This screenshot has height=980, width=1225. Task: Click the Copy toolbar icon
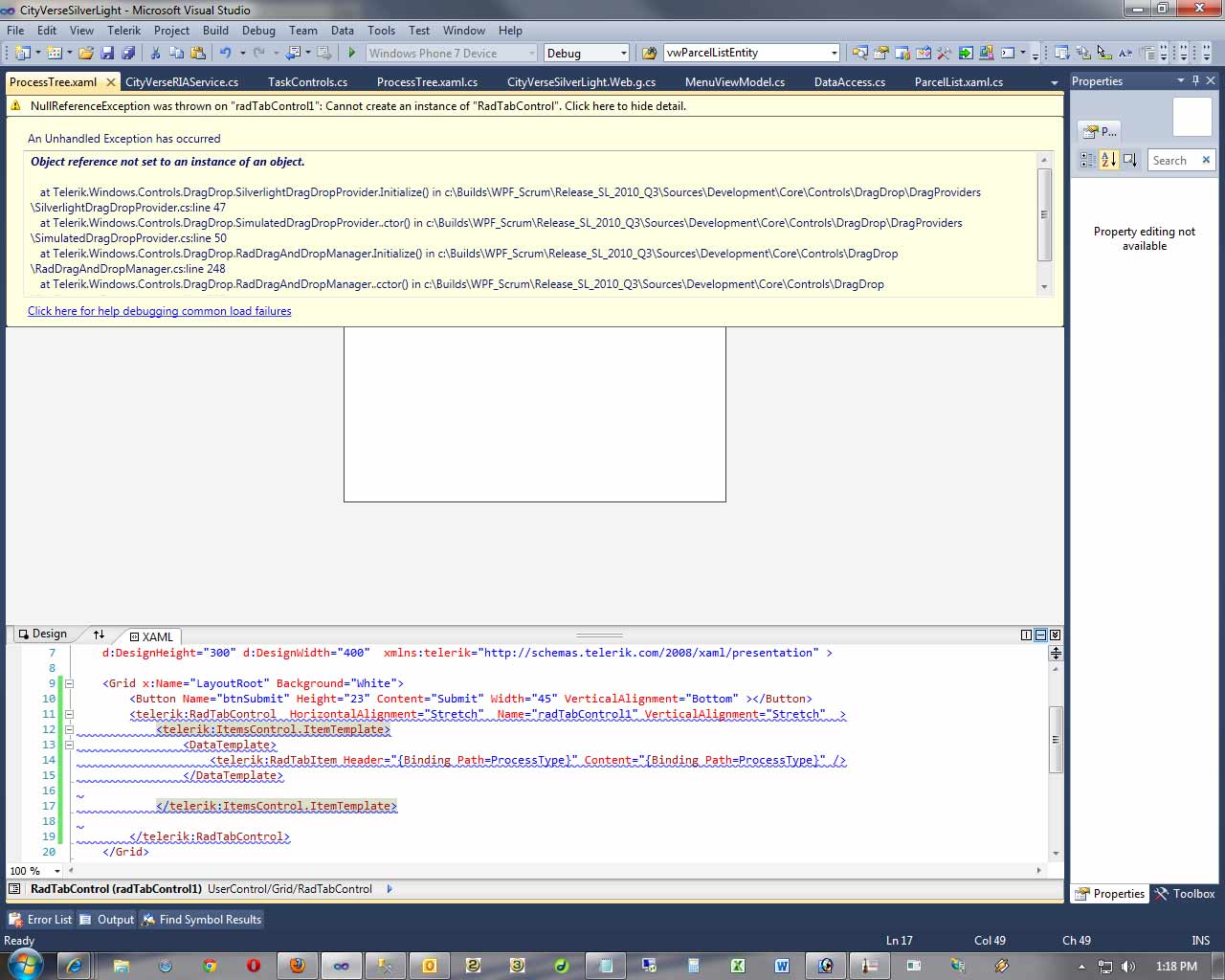[176, 54]
